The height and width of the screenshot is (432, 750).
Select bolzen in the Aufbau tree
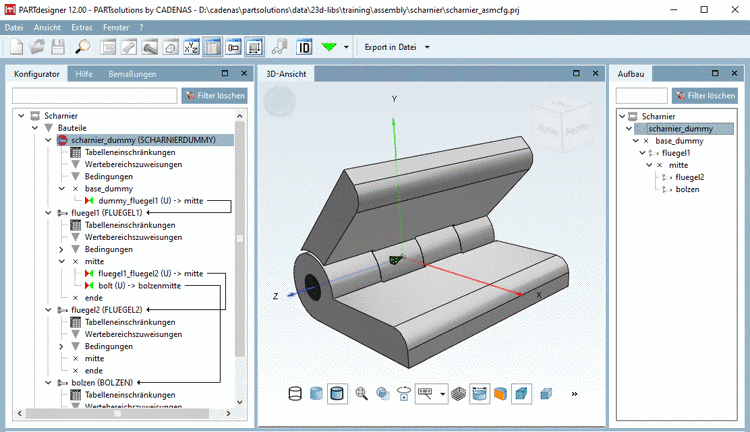687,189
